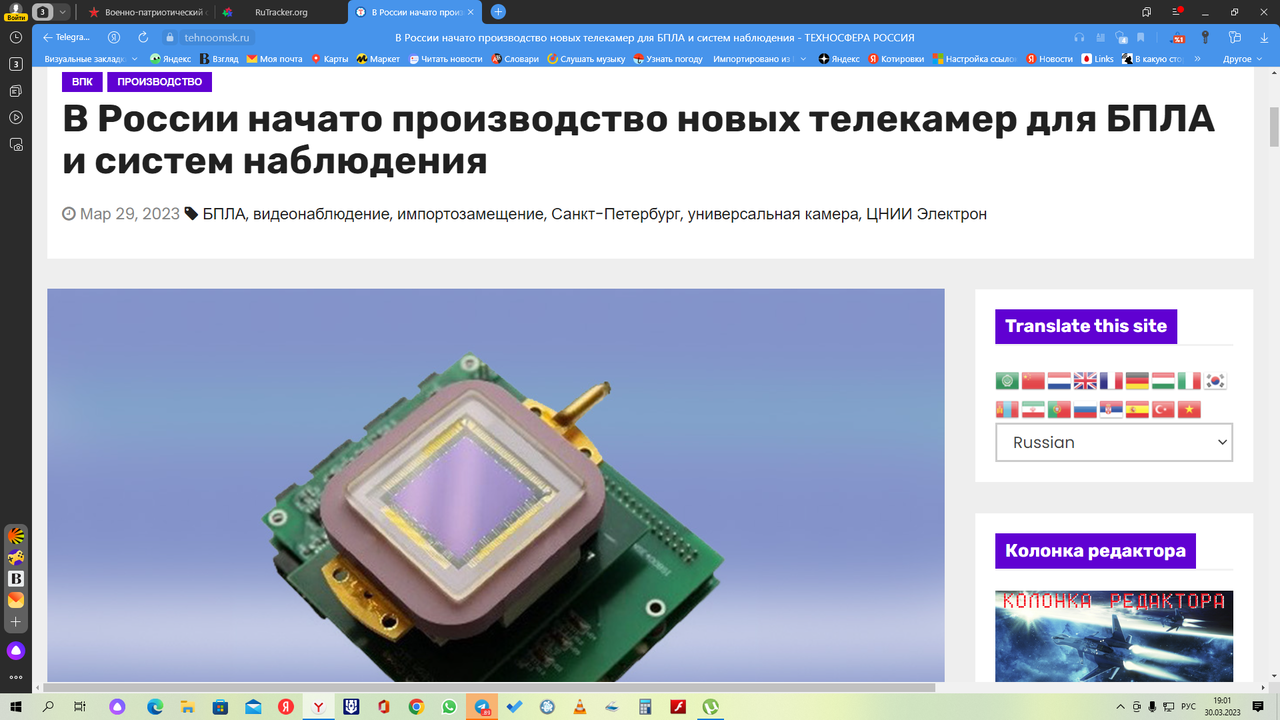Click the VLC media player taskbar icon
Viewport: 1280px width, 720px height.
580,707
